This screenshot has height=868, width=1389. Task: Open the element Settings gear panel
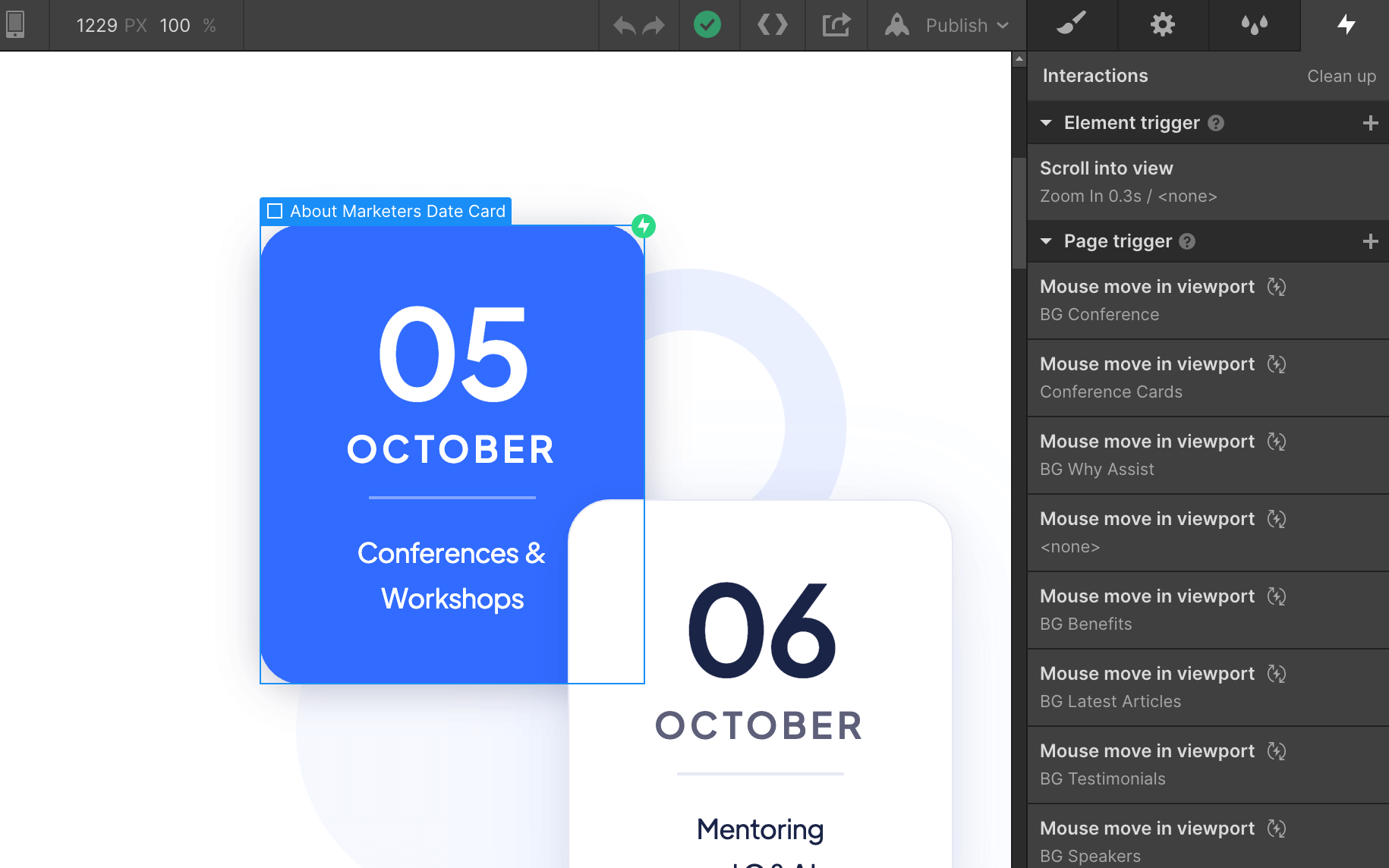pos(1163,25)
